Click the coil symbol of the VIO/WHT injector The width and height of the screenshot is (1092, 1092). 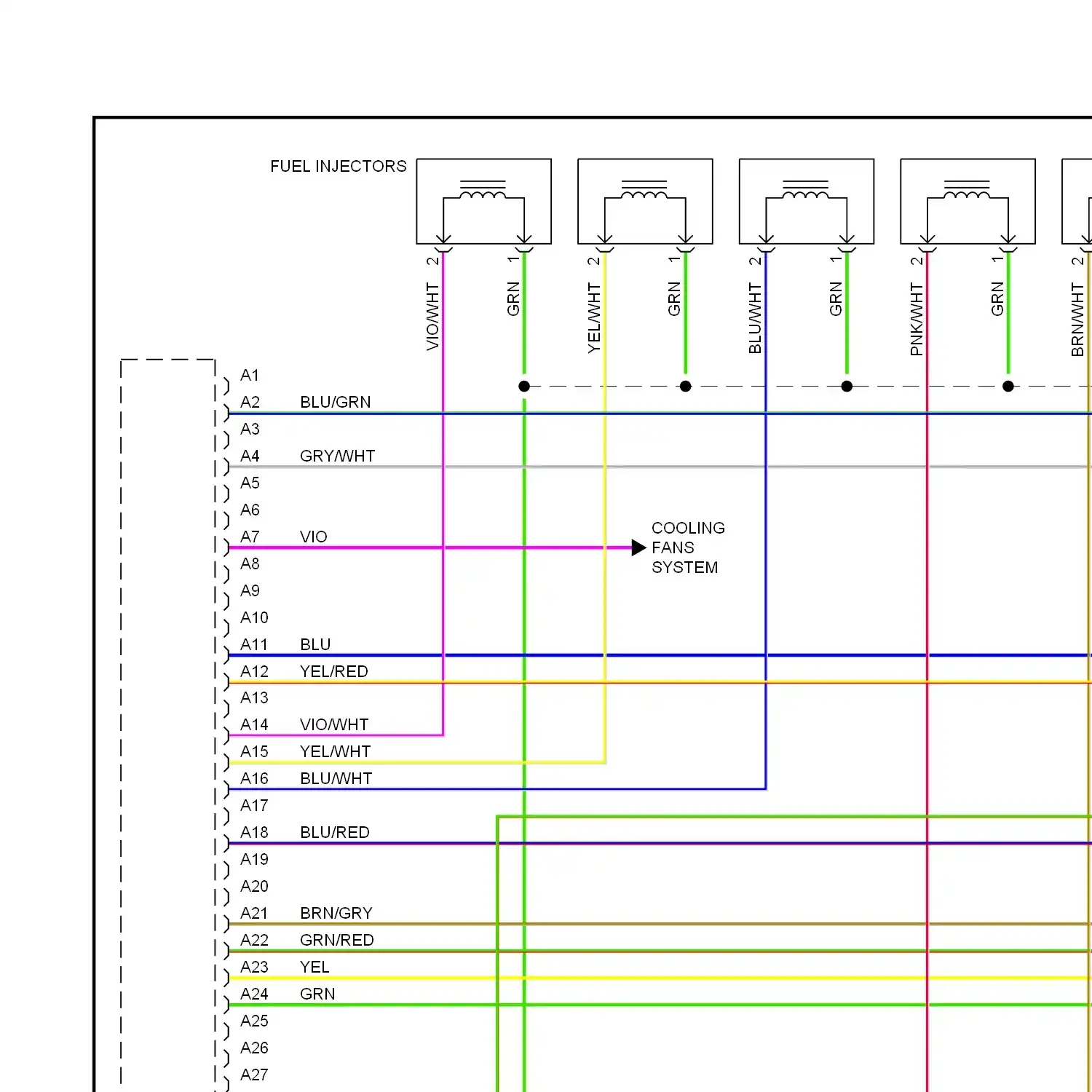(x=483, y=191)
